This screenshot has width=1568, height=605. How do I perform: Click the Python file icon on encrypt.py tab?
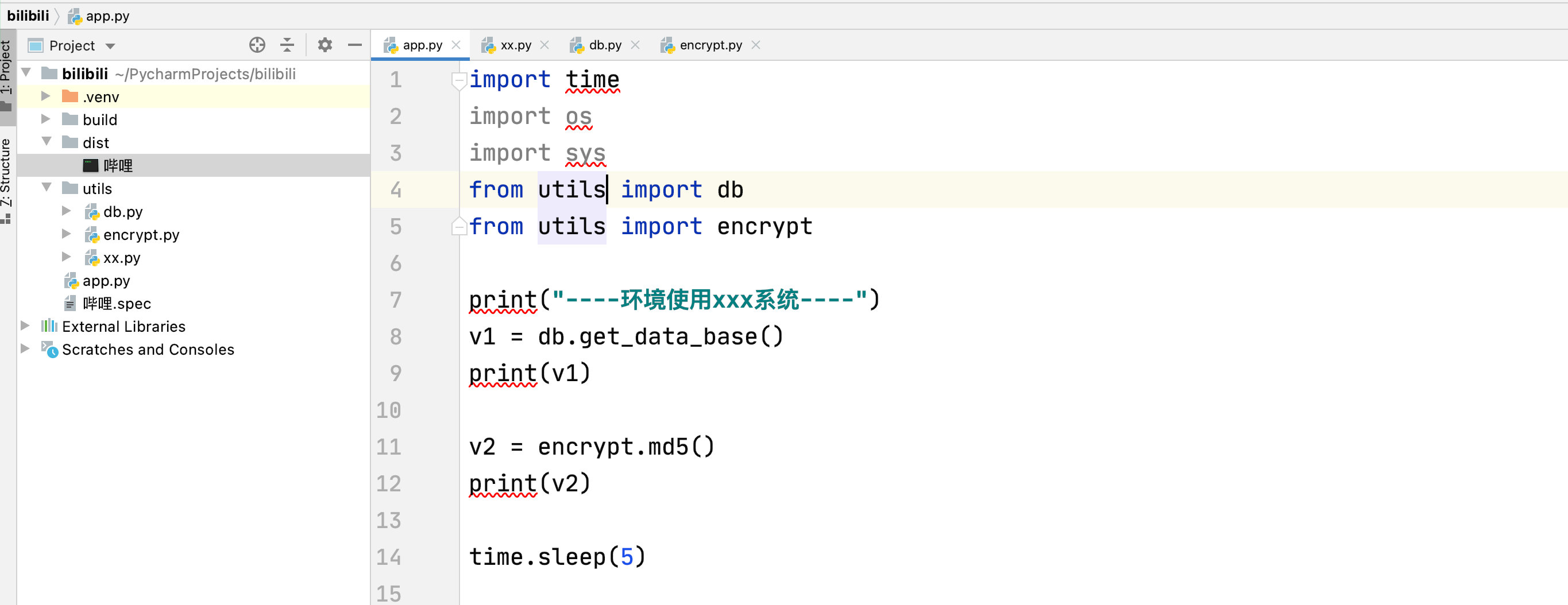pyautogui.click(x=667, y=45)
